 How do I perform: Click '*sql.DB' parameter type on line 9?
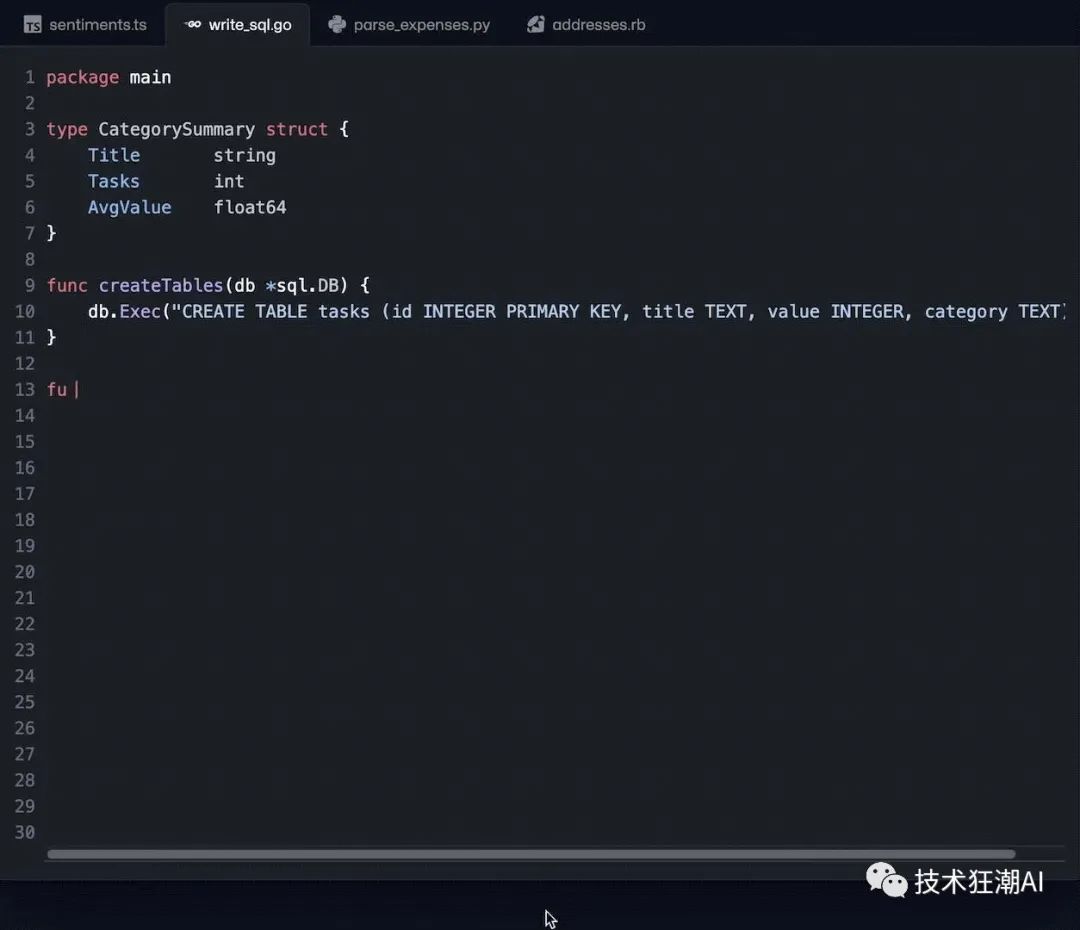[x=302, y=286]
